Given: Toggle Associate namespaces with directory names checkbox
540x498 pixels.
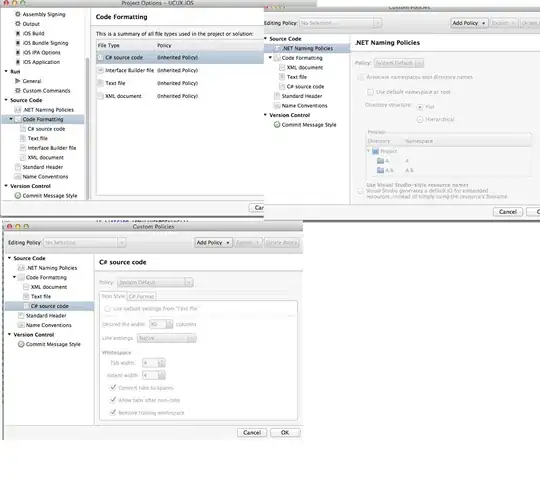Looking at the screenshot, I should (361, 77).
